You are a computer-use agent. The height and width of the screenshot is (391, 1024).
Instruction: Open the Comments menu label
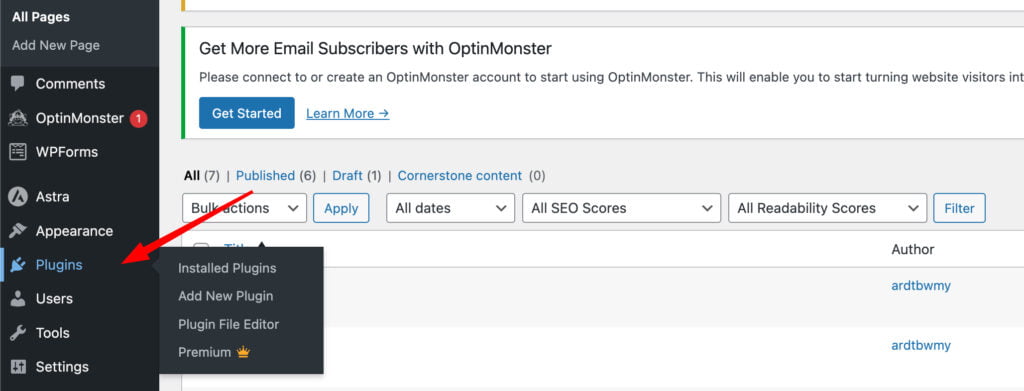click(71, 84)
